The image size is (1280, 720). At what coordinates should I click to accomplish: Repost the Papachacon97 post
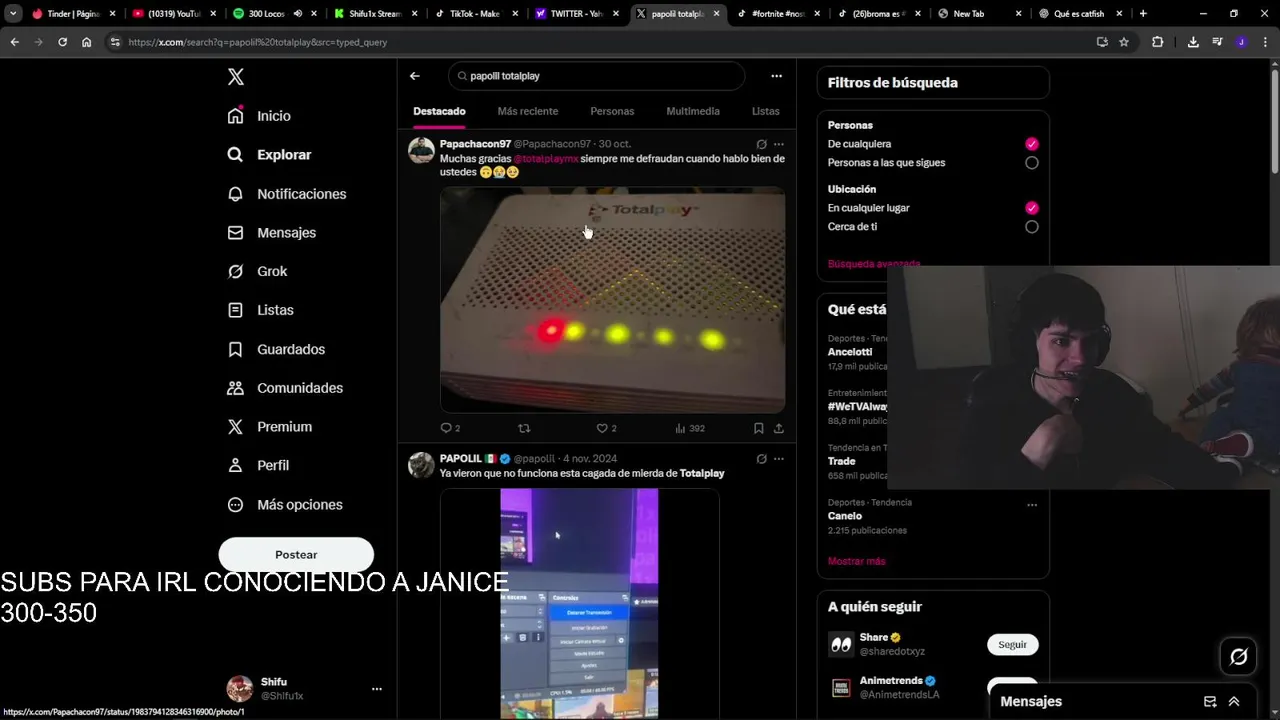(x=524, y=428)
